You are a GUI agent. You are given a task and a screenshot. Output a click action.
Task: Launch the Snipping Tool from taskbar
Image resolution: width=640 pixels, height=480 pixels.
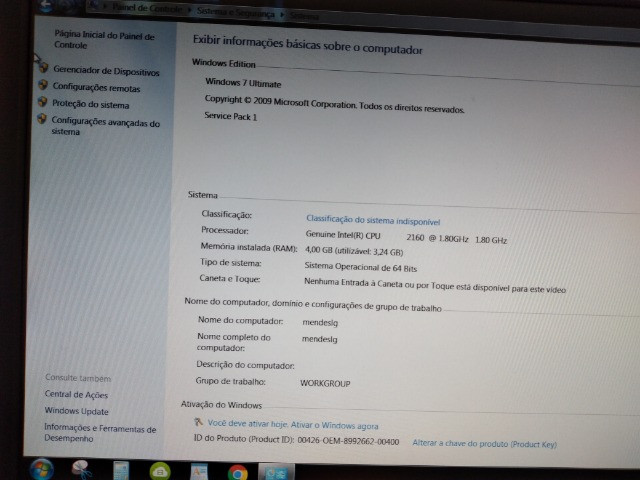[81, 470]
